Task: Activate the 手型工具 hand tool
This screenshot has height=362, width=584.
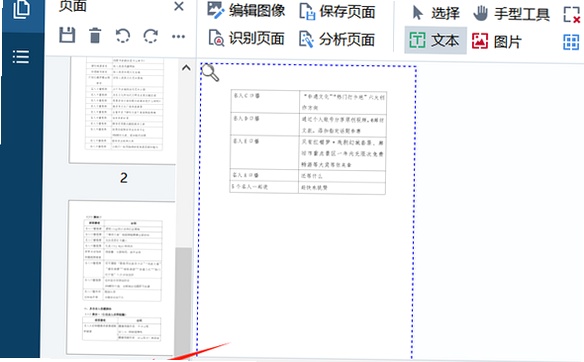Action: (x=511, y=14)
